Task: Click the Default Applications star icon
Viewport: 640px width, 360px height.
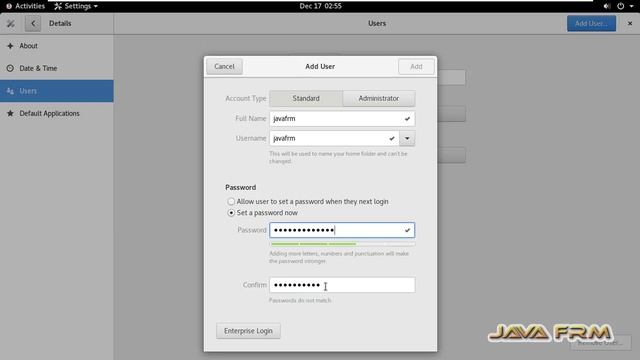Action: click(10, 113)
